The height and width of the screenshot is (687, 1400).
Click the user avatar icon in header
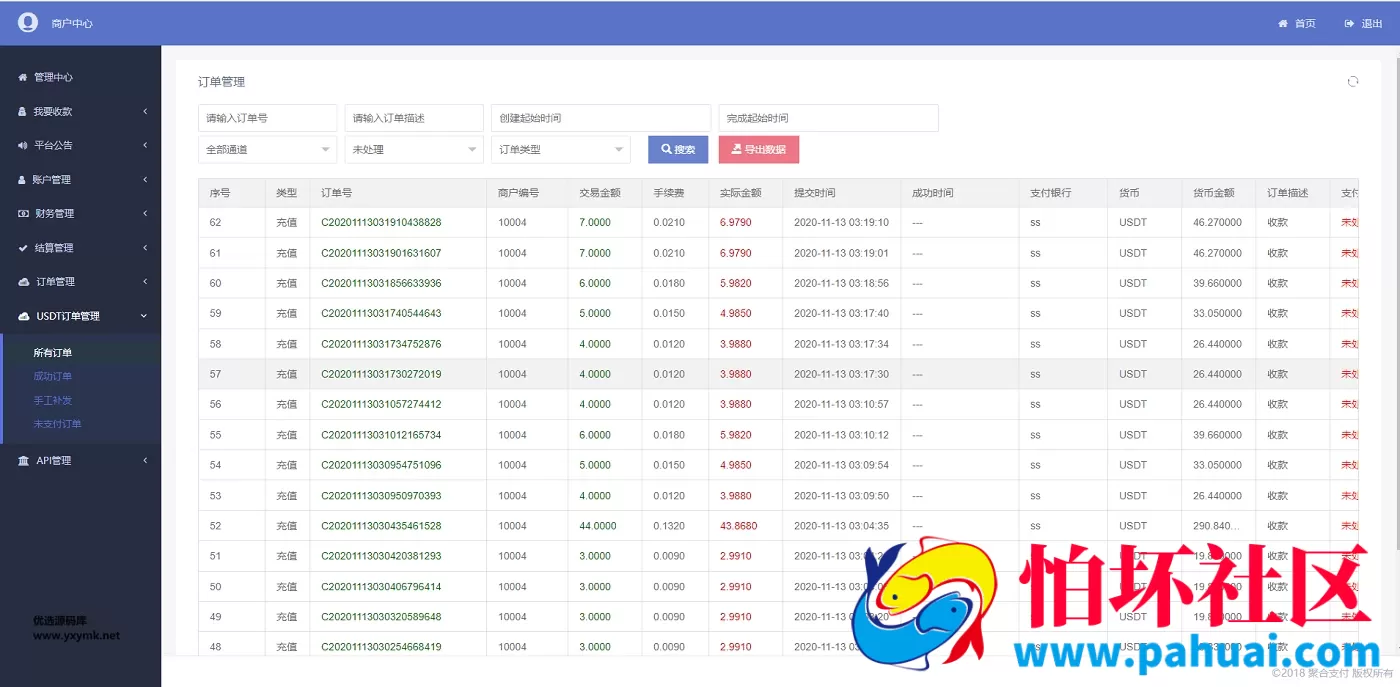[27, 22]
